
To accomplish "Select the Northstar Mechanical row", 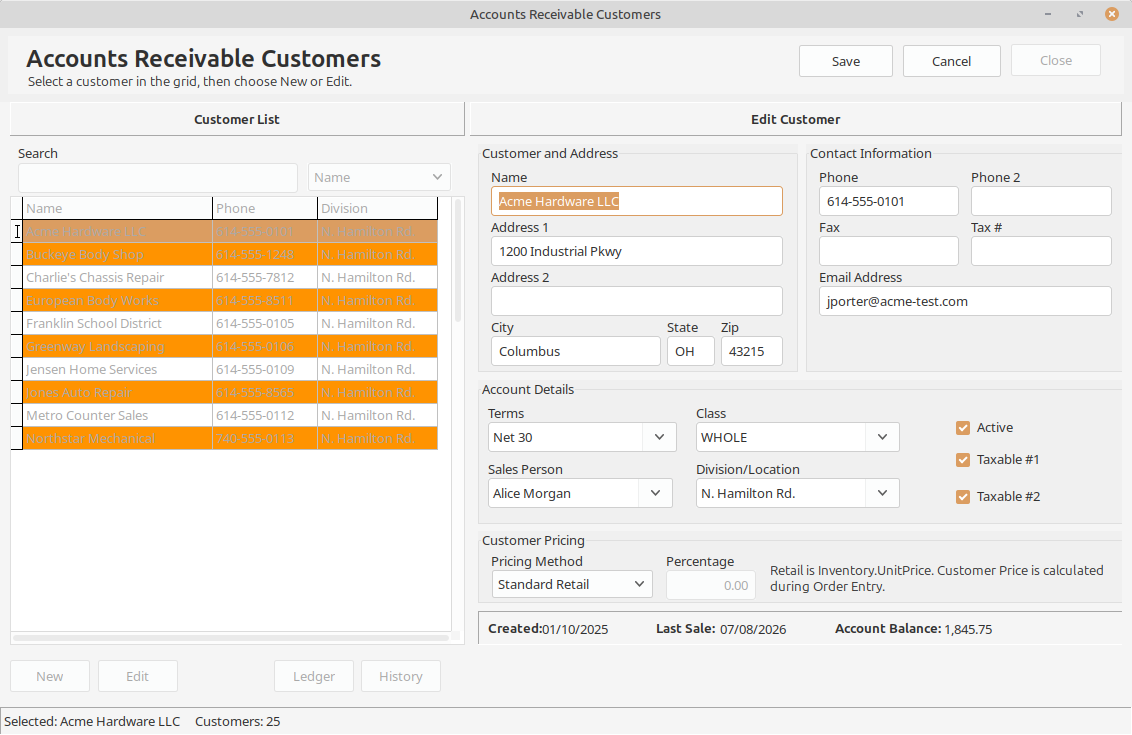I will click(x=230, y=439).
